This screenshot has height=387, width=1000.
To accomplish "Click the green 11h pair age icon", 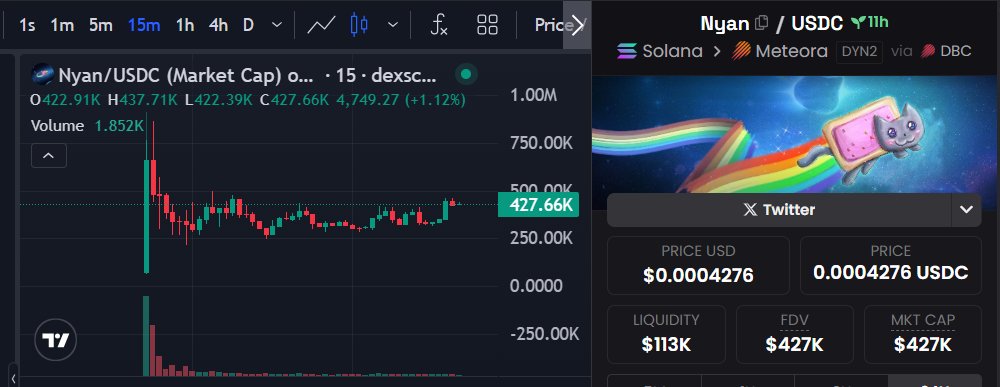I will 870,23.
